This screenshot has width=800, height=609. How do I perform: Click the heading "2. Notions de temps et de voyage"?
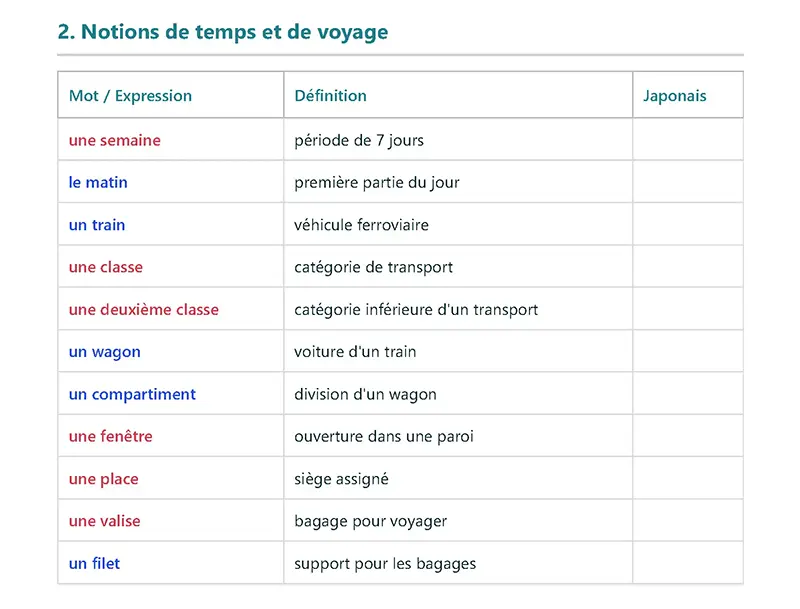point(223,32)
